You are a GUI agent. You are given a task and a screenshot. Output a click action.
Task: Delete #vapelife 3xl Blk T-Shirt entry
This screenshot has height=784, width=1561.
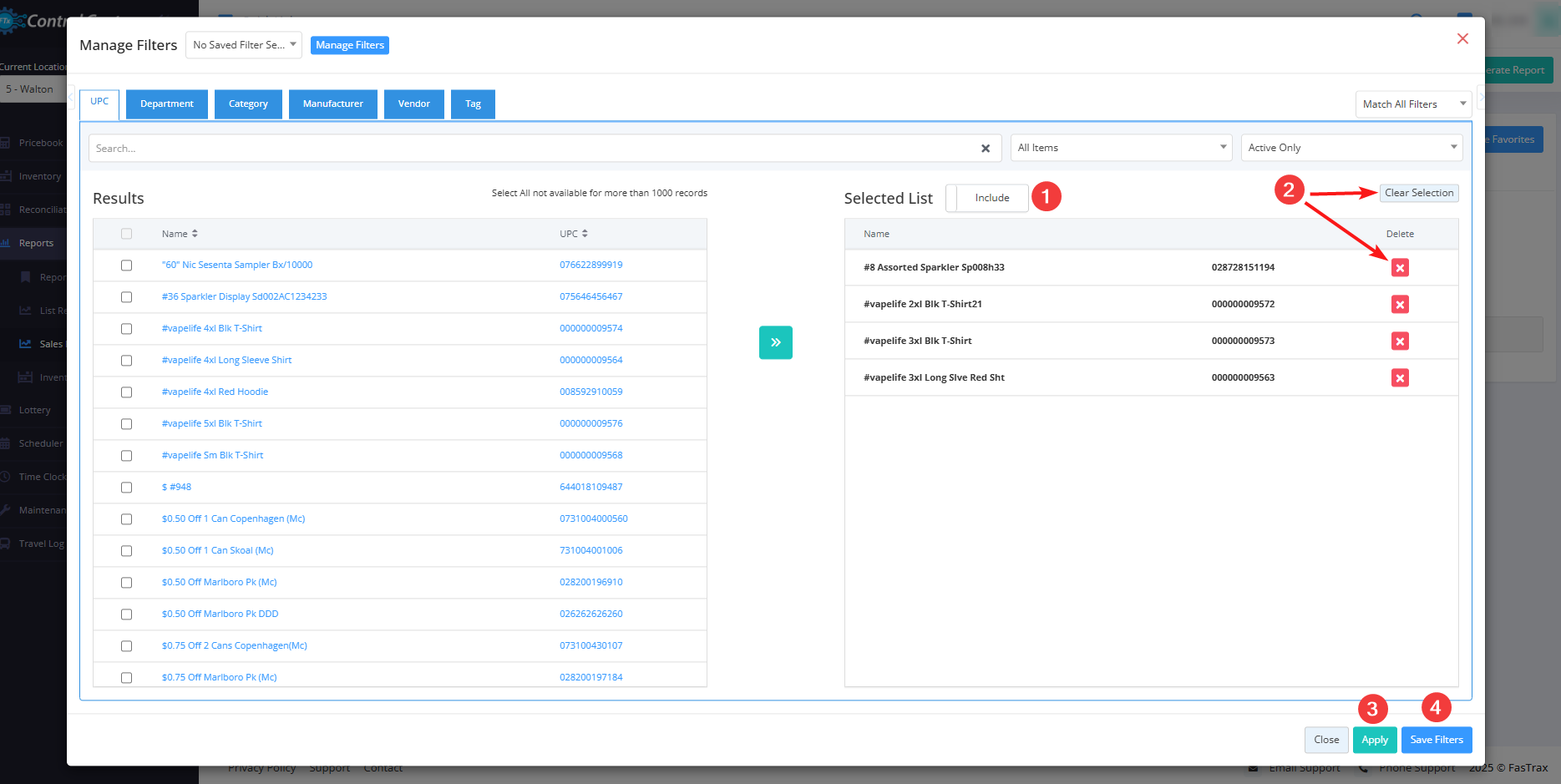(1400, 341)
